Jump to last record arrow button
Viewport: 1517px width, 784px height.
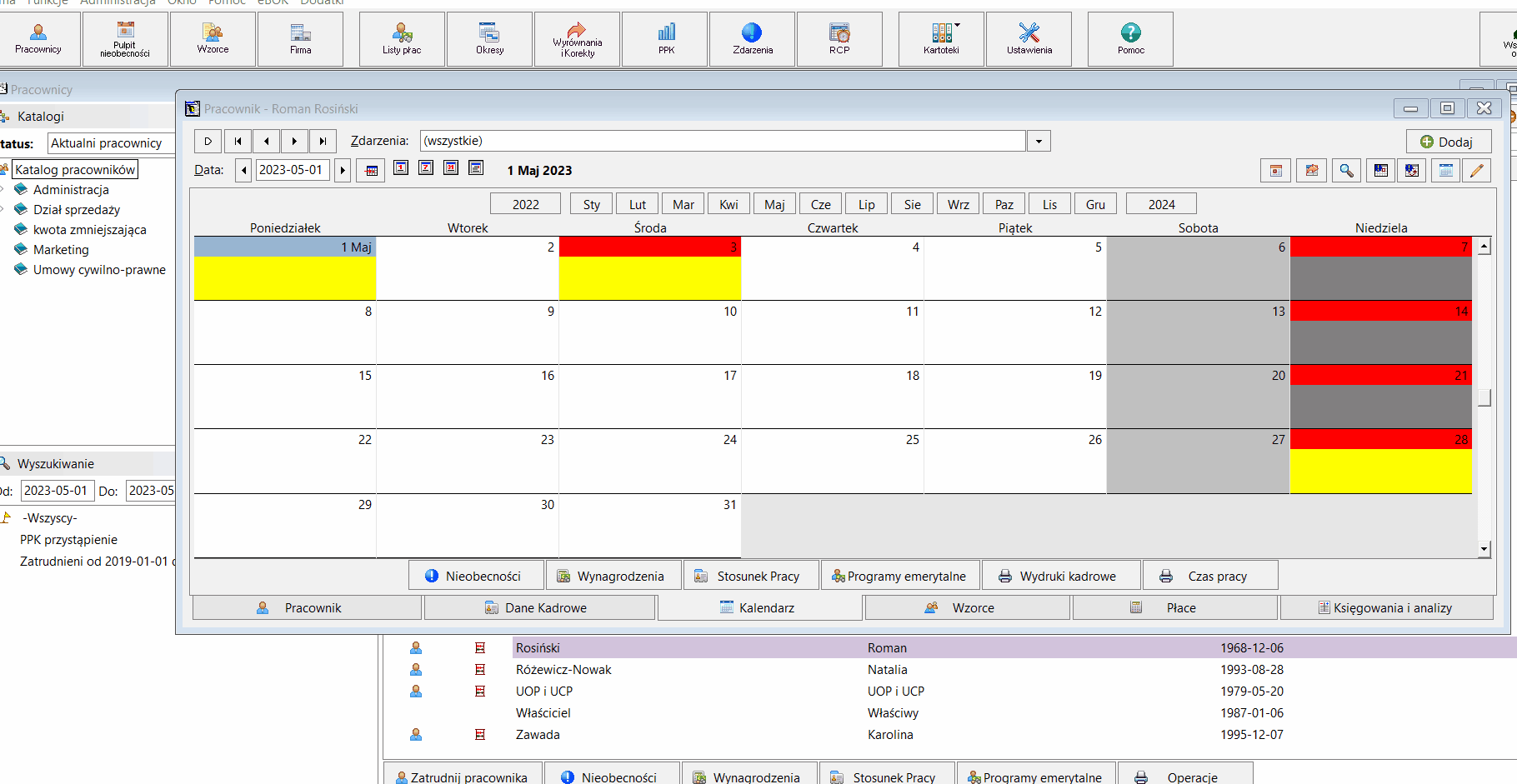click(x=323, y=141)
